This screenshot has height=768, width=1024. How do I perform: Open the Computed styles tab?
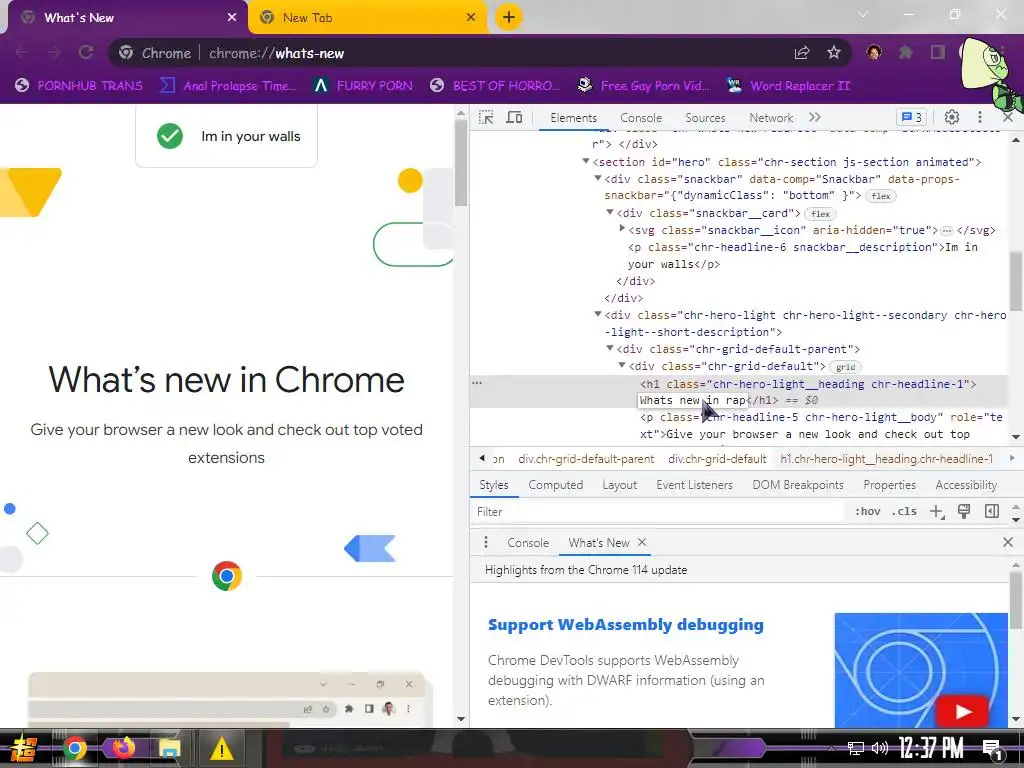coord(556,485)
